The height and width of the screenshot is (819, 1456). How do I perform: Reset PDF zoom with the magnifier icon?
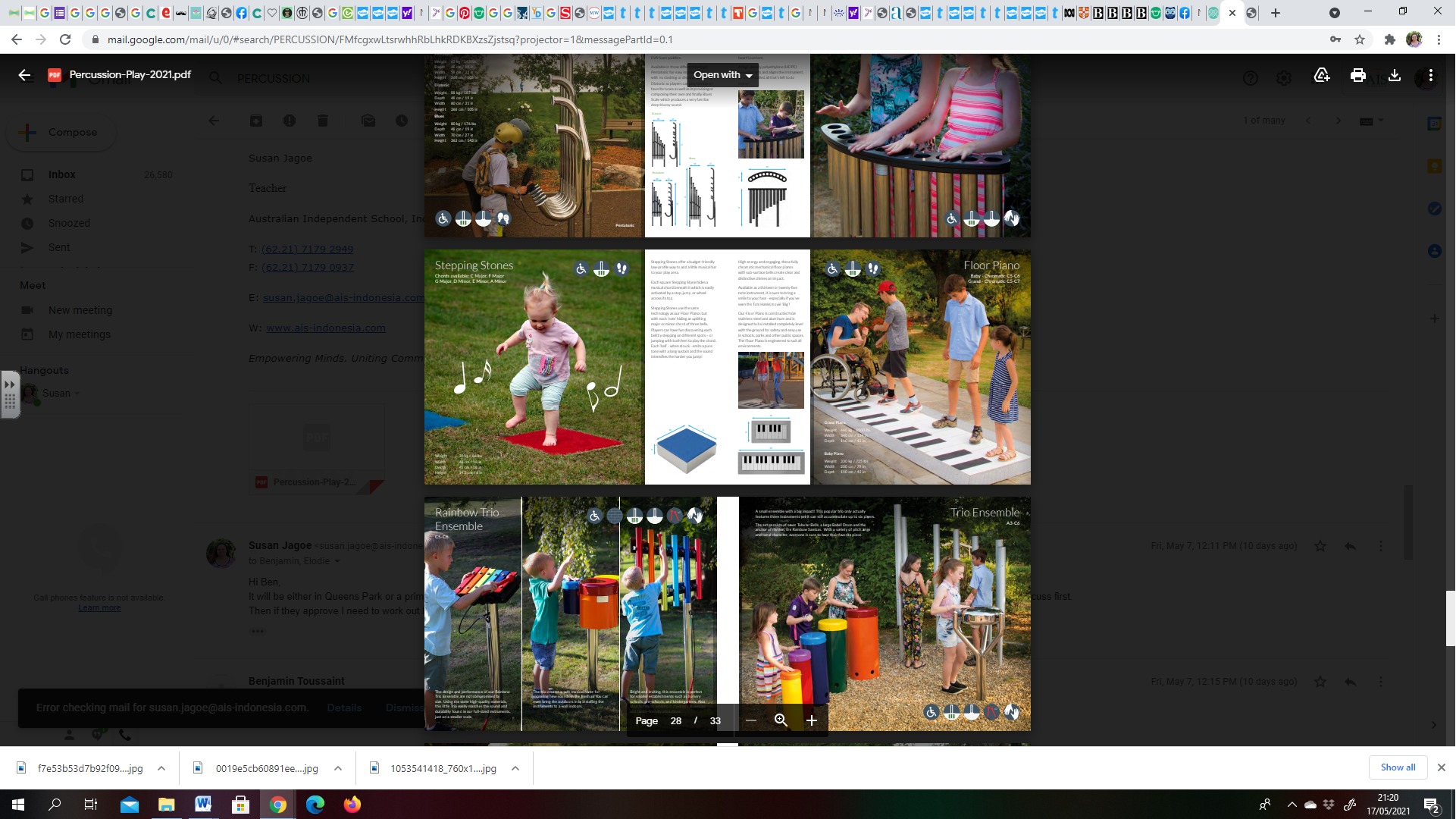pos(781,720)
